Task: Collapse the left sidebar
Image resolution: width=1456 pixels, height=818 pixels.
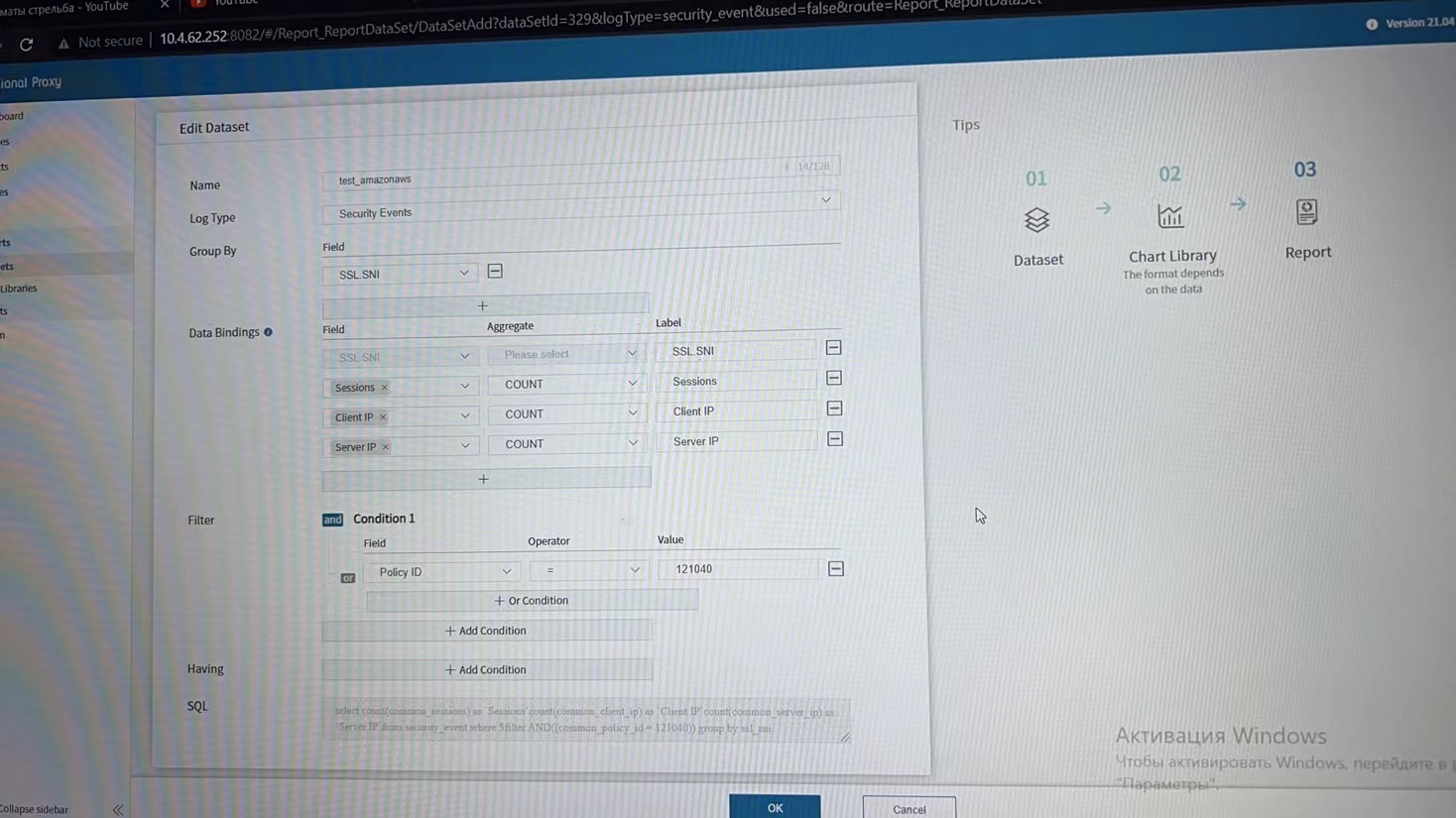Action: [x=118, y=809]
